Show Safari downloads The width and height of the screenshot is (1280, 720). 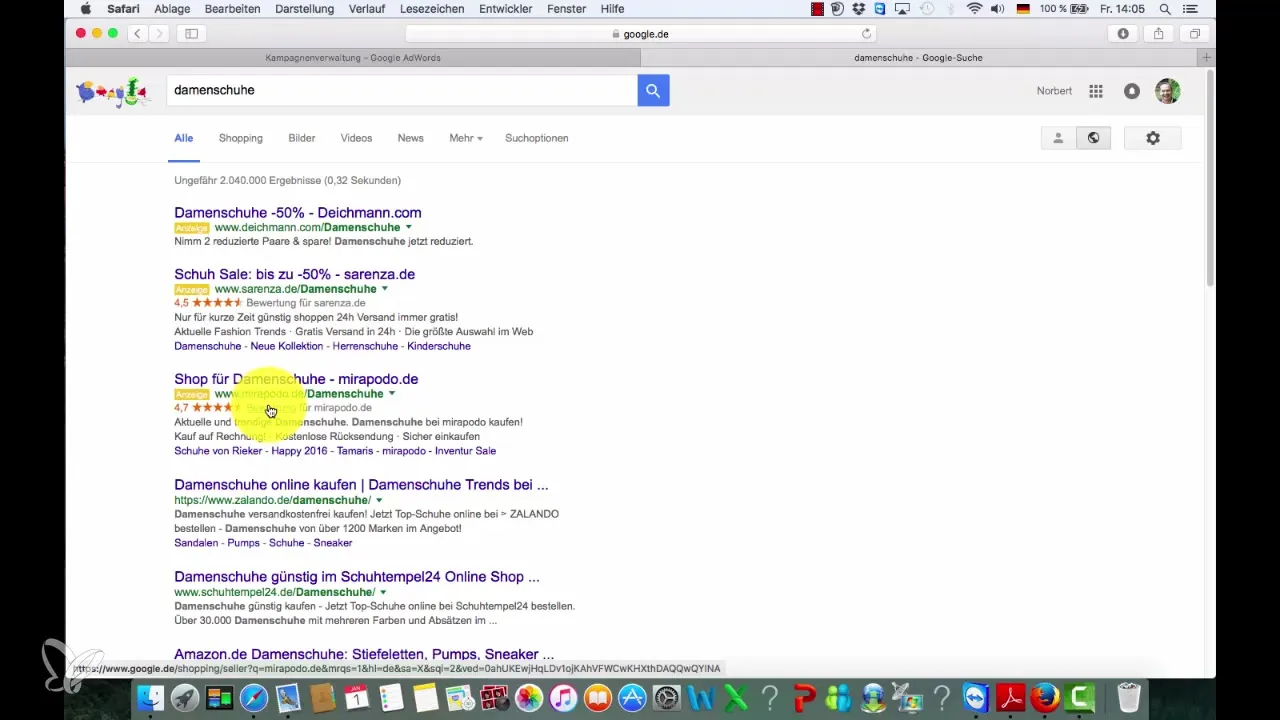[x=1123, y=33]
